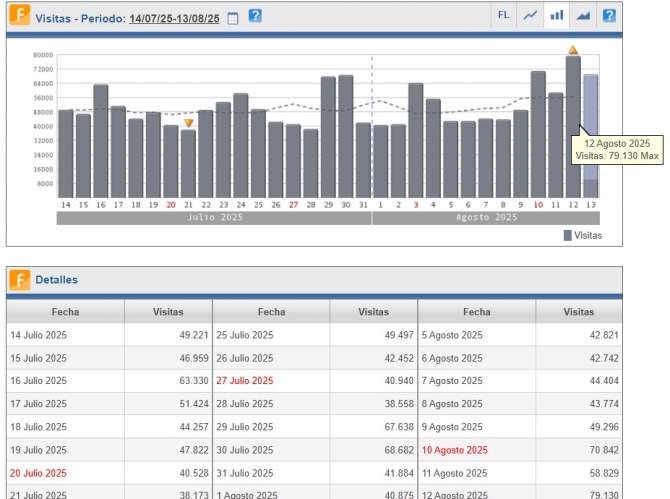
Task: Click the last Visitas column header
Action: 578,312
